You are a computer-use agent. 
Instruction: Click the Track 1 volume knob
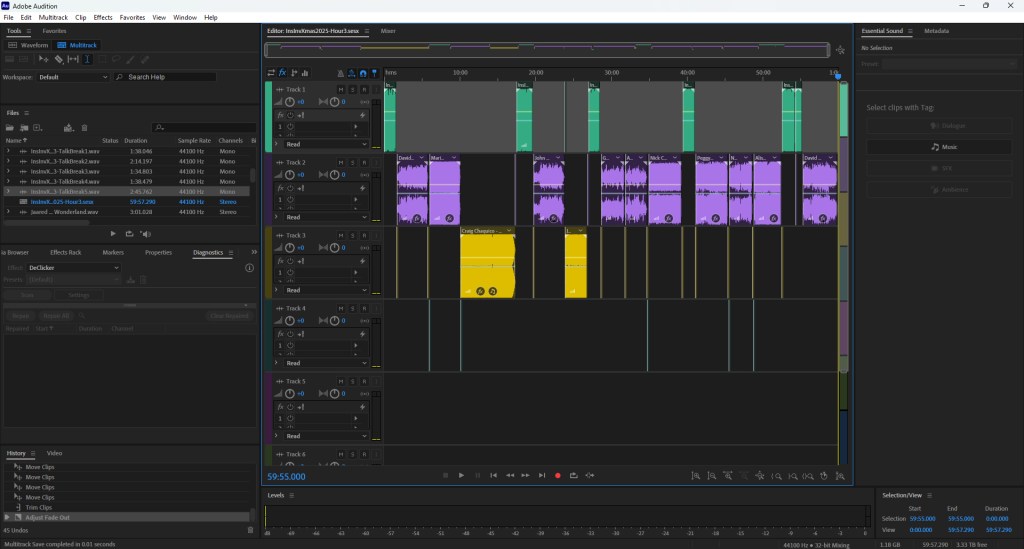click(291, 102)
